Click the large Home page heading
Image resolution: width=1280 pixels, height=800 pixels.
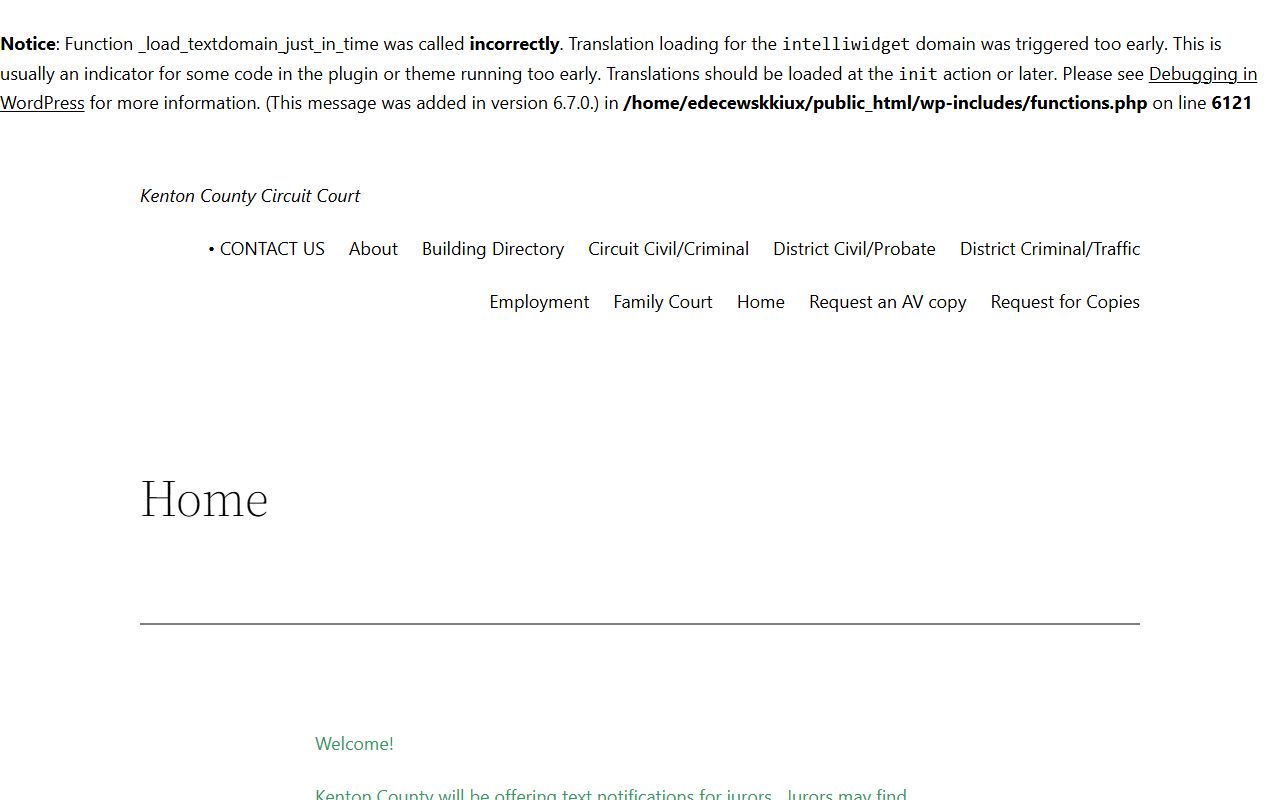coord(204,498)
